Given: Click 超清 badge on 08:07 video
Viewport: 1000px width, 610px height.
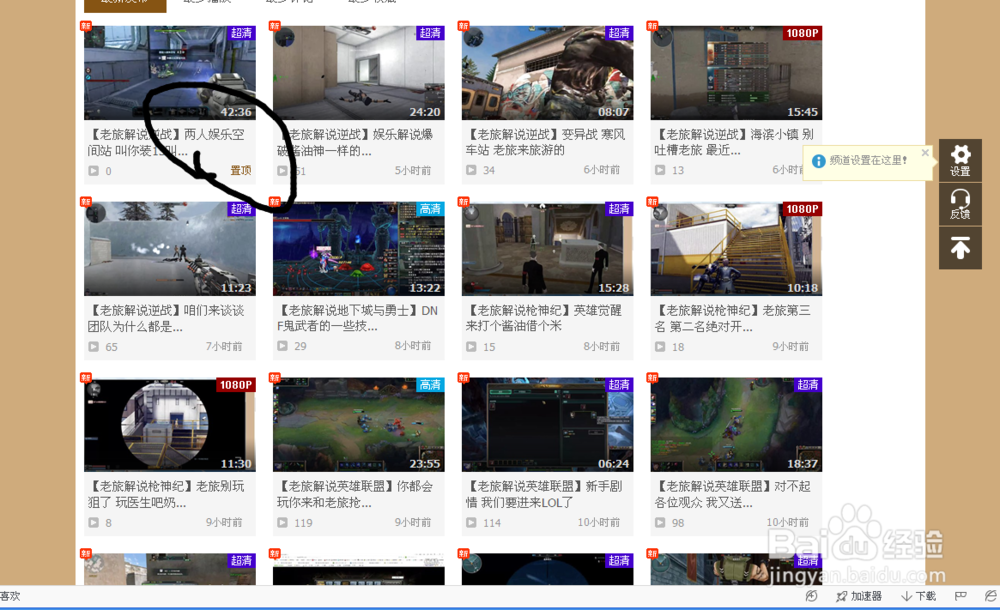Looking at the screenshot, I should click(x=619, y=33).
